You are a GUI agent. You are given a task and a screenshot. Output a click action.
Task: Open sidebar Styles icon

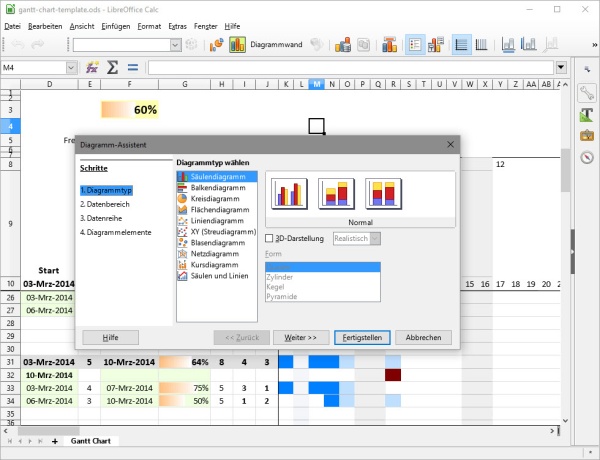point(587,114)
